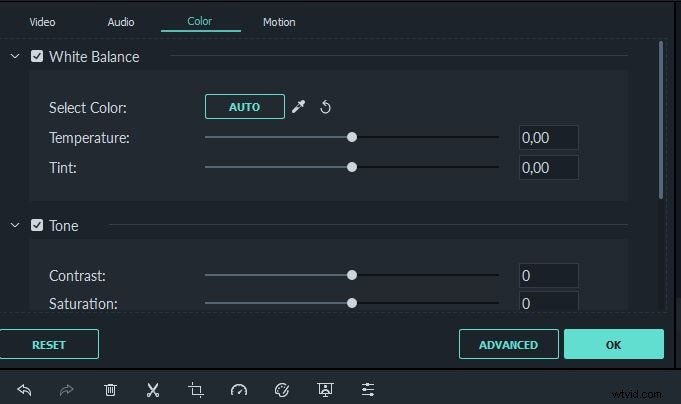Click the 'Saturation:' label

point(83,304)
